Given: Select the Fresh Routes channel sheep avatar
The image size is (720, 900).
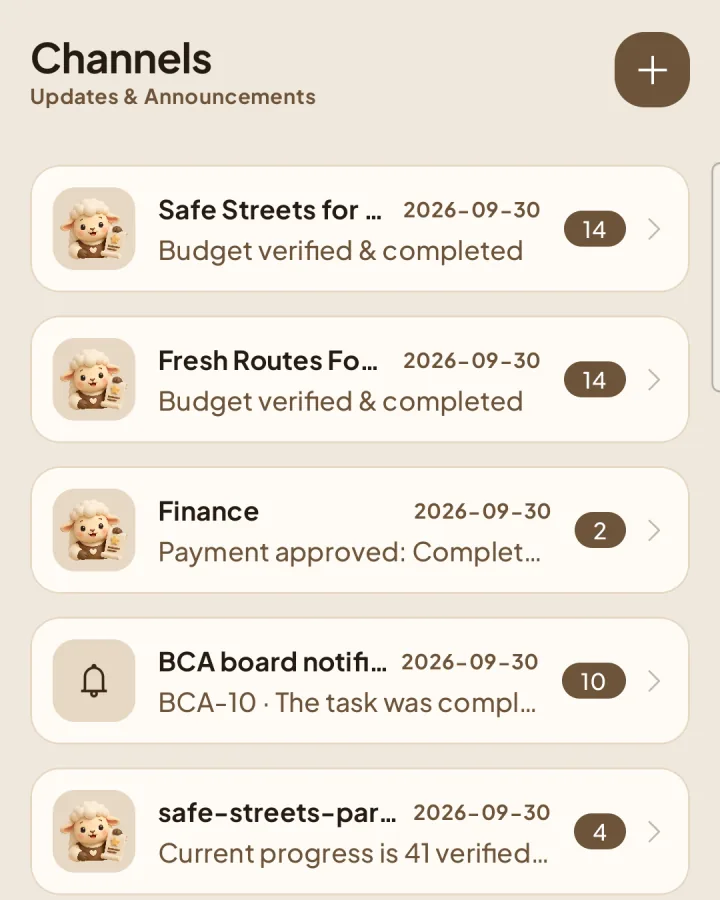Looking at the screenshot, I should 94,379.
